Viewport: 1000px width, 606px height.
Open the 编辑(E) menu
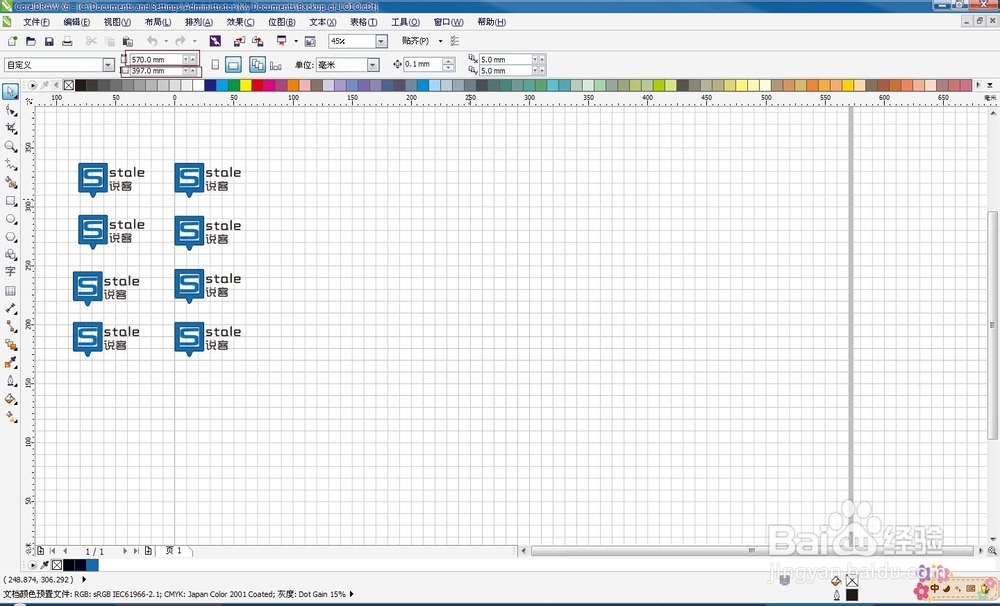[77, 22]
